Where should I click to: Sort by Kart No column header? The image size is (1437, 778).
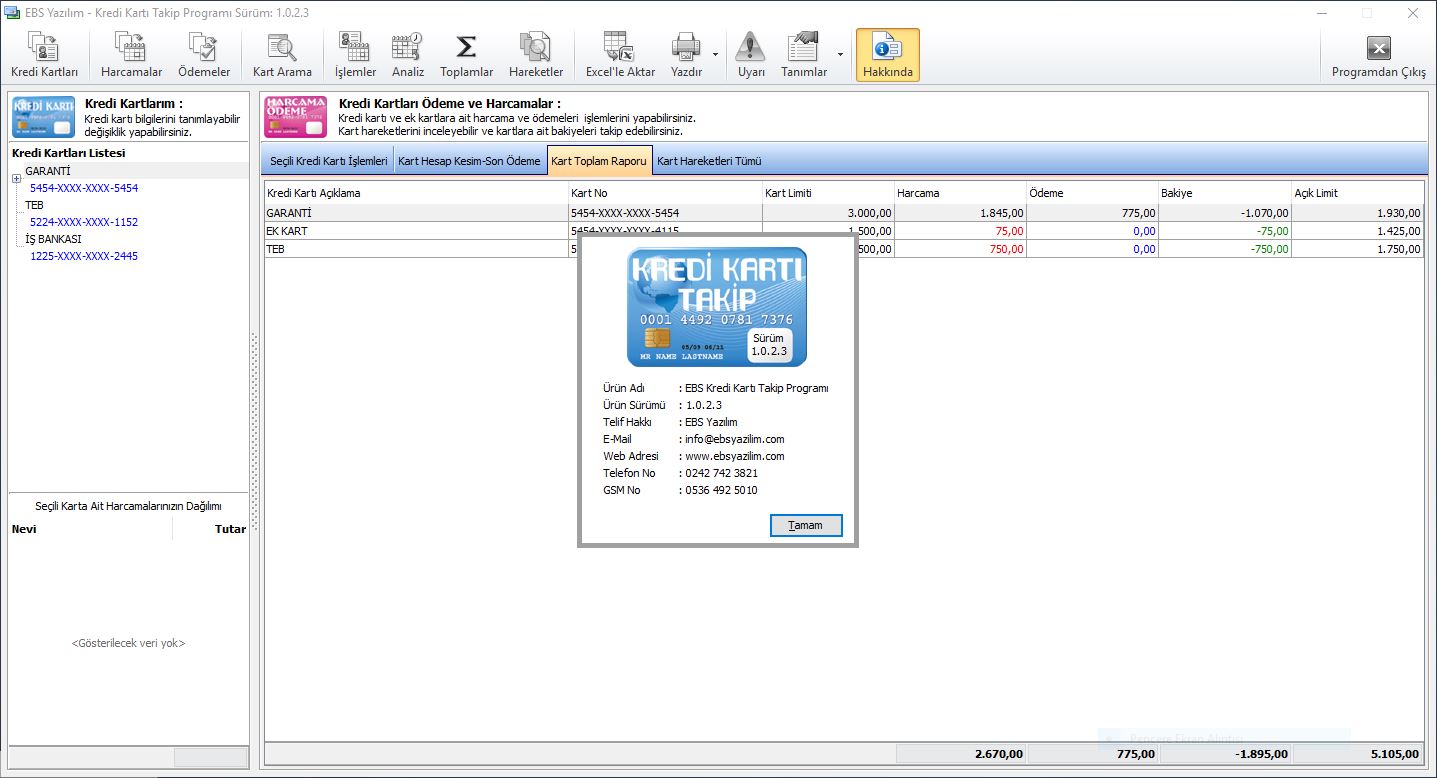665,193
